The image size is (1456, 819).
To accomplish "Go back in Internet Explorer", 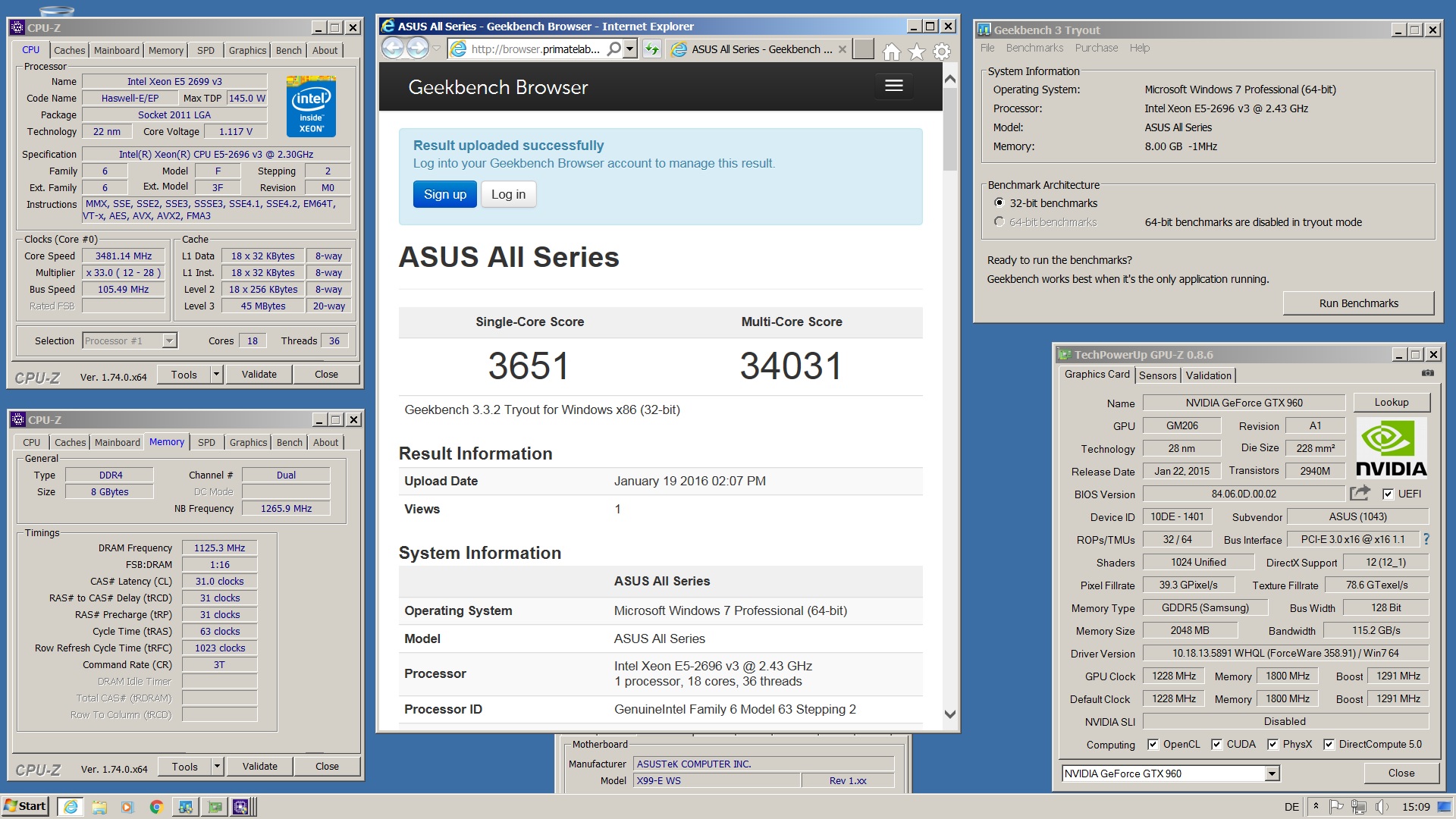I will click(x=393, y=49).
